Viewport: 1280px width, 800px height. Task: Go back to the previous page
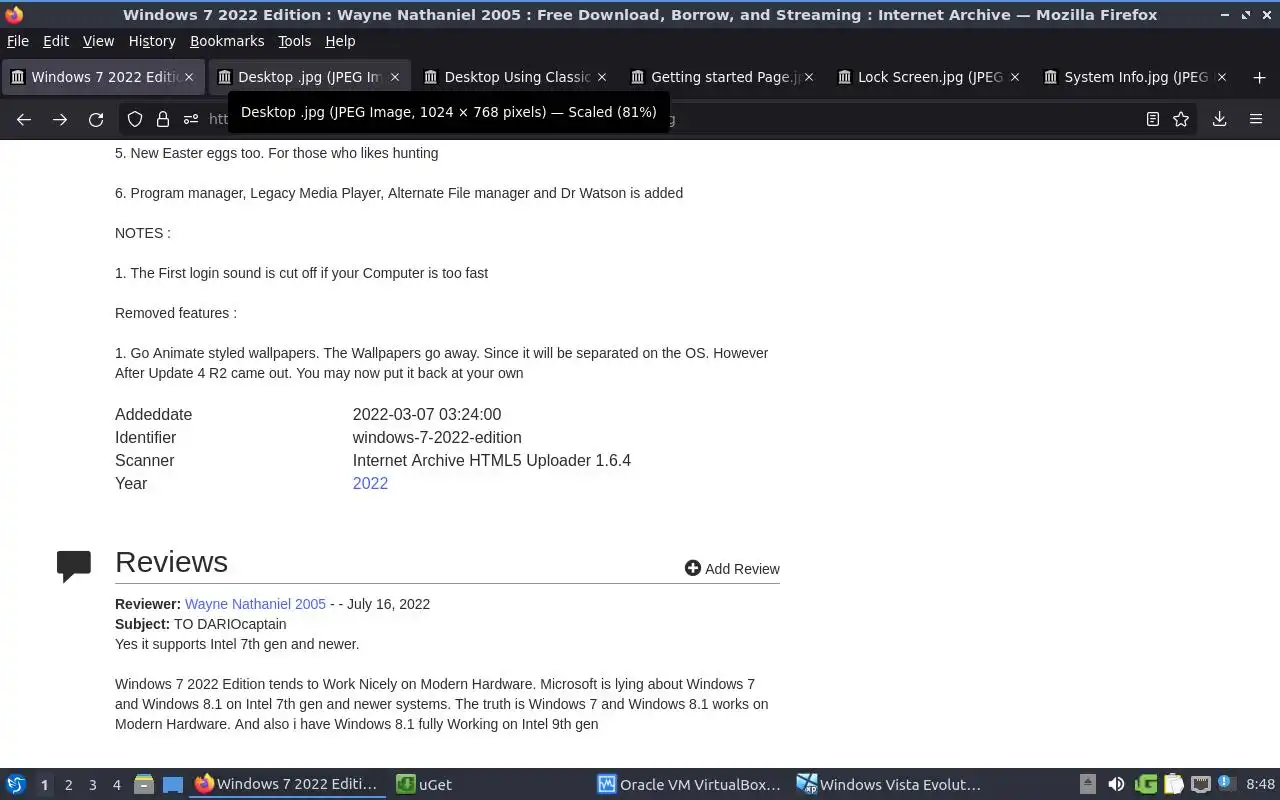(24, 119)
